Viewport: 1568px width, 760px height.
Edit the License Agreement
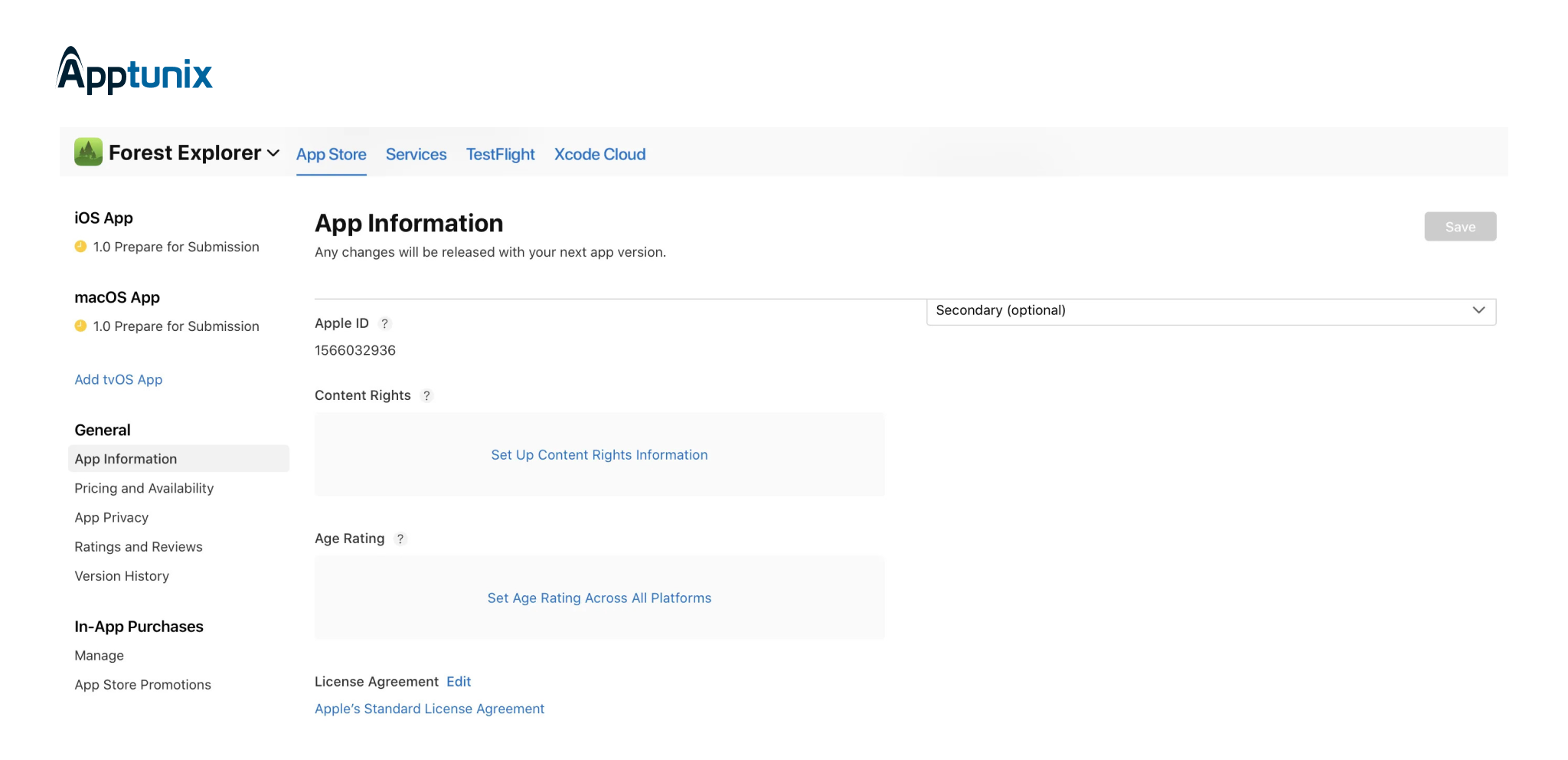(458, 681)
